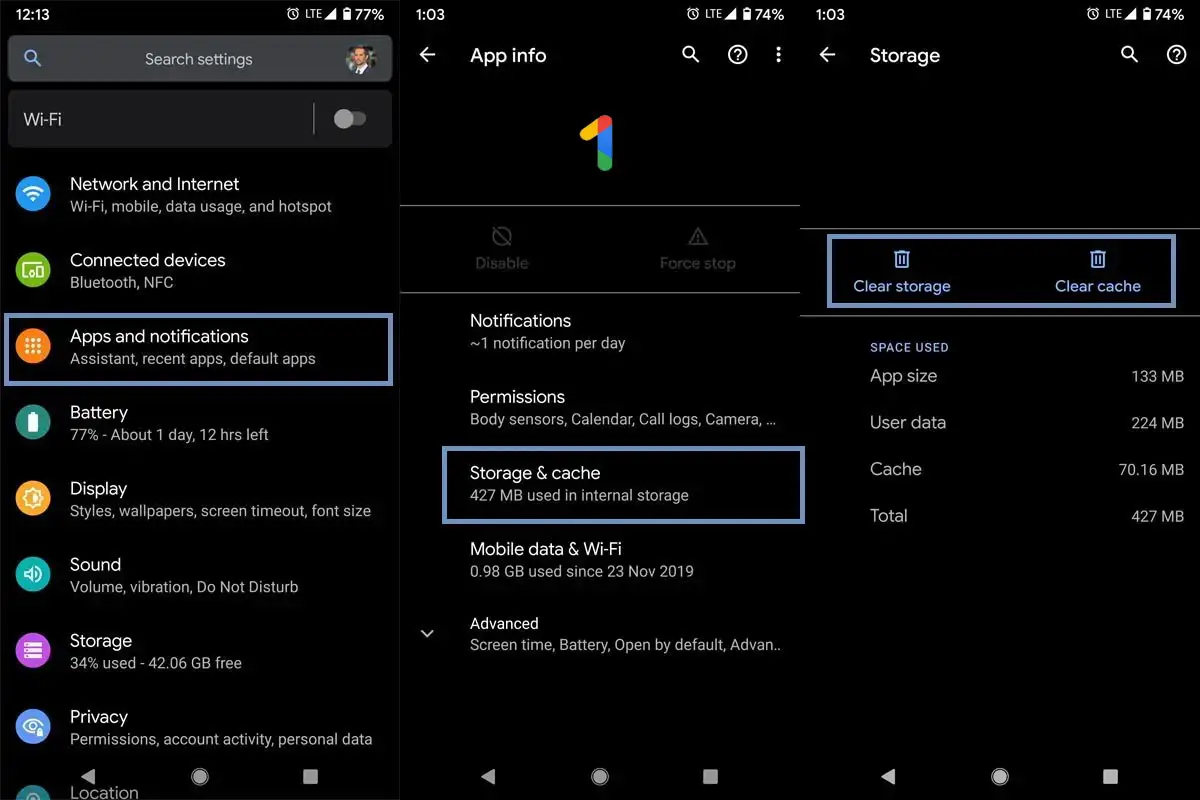Image resolution: width=1200 pixels, height=800 pixels.
Task: Tap the Battery settings icon
Action: 33,422
